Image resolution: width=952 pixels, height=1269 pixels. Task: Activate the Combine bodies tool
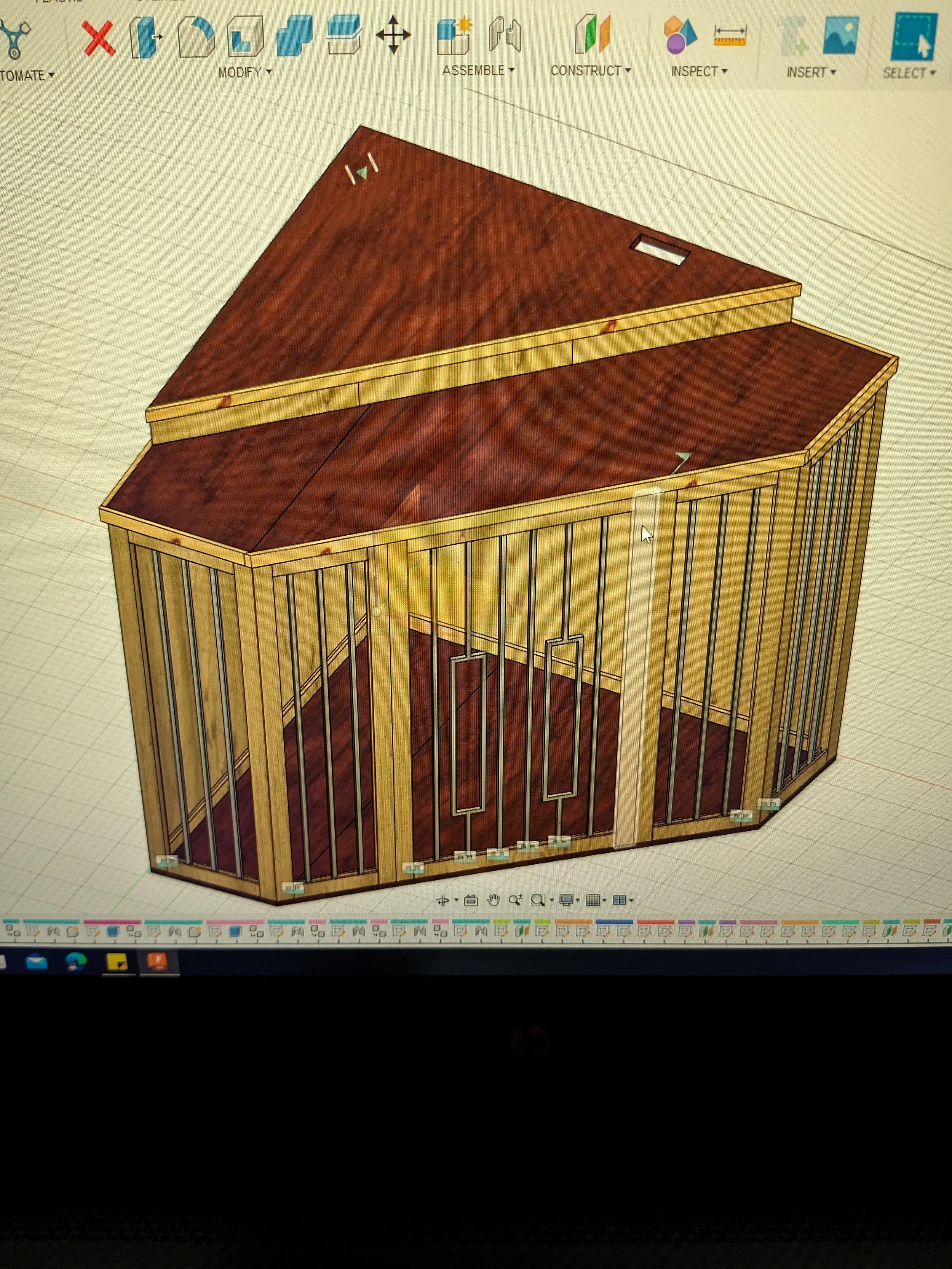[294, 36]
